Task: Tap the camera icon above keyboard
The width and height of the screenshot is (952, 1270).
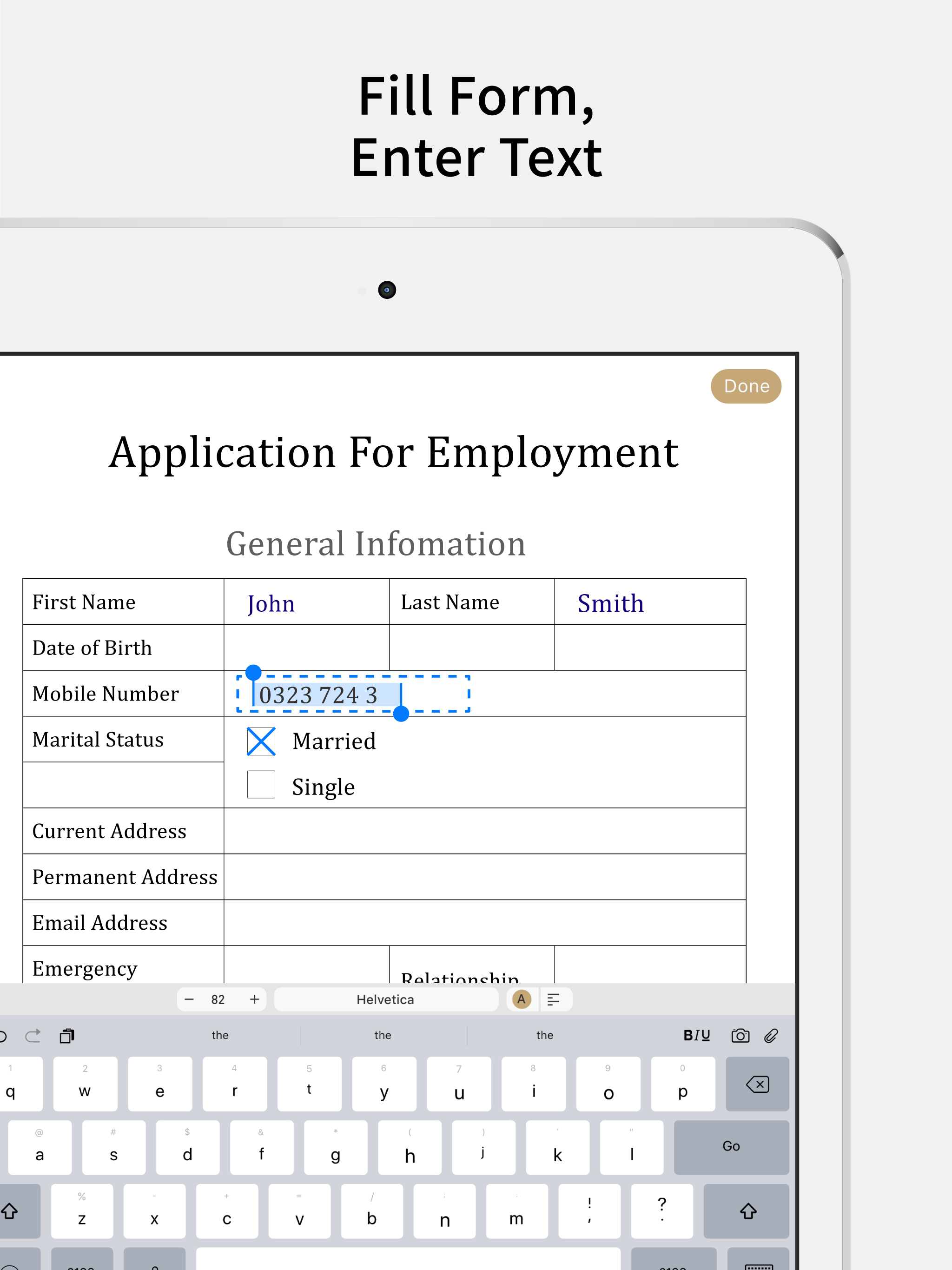Action: (740, 1035)
